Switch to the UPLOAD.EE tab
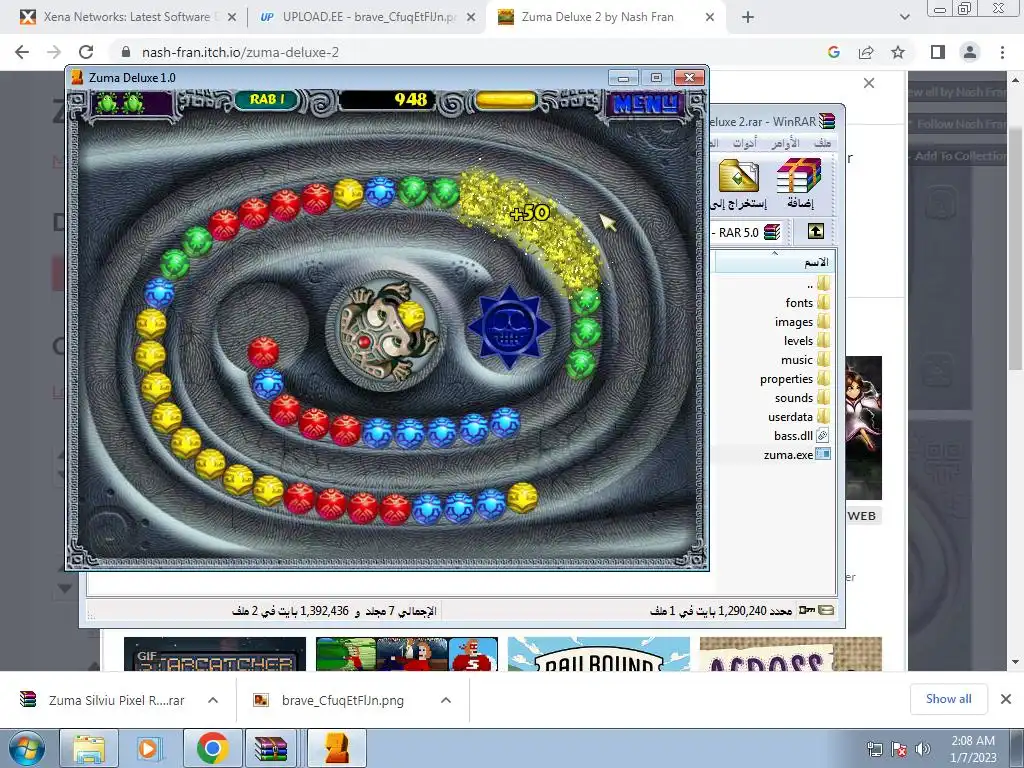The image size is (1024, 768). [x=359, y=17]
